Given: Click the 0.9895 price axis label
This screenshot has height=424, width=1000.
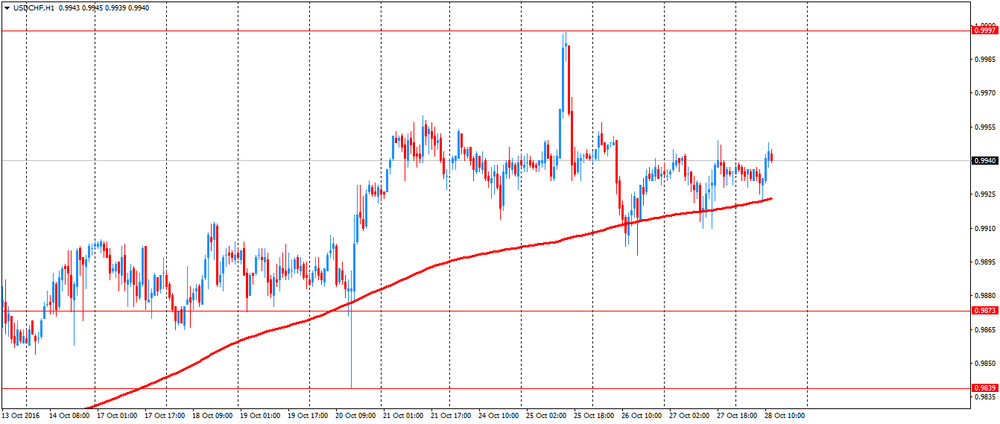Looking at the screenshot, I should pyautogui.click(x=983, y=261).
